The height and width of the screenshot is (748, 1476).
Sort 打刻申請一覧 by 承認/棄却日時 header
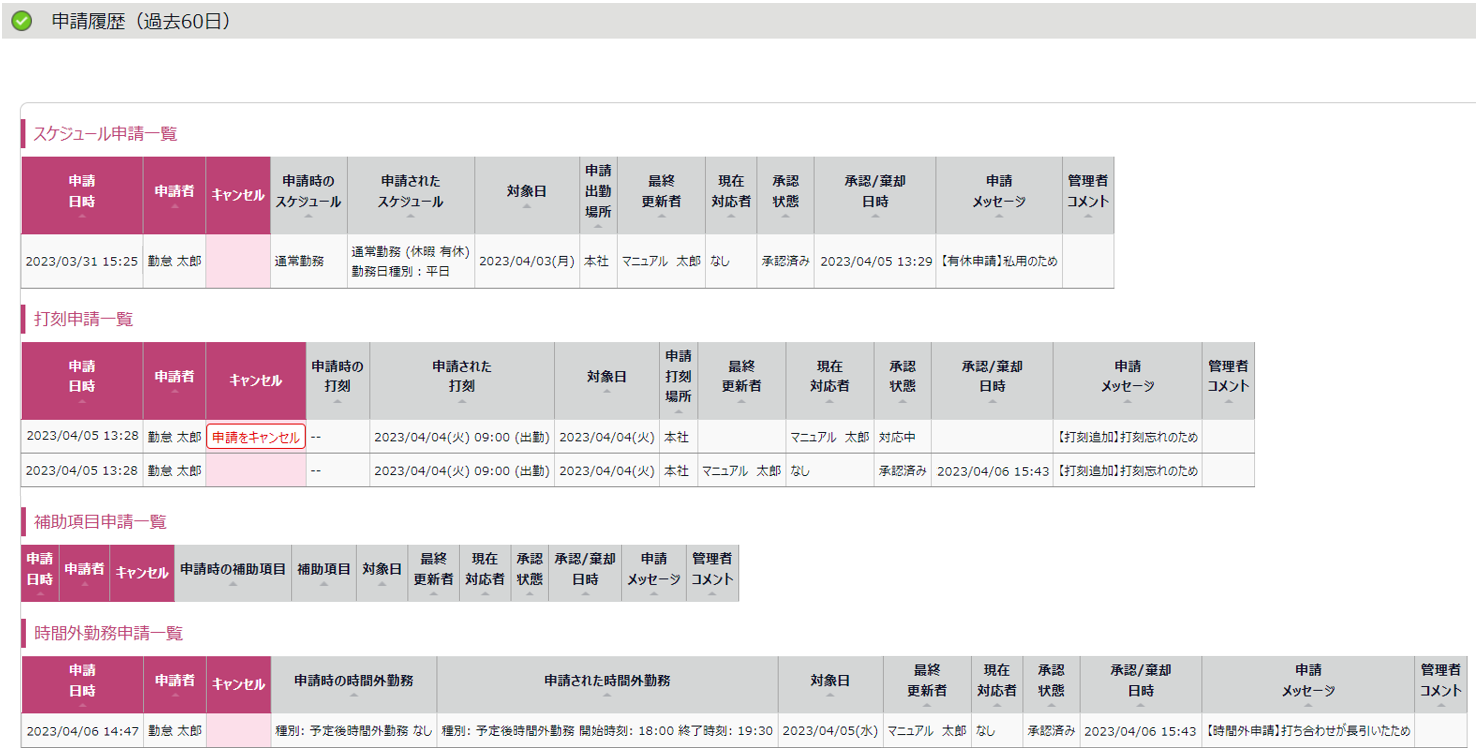click(992, 381)
